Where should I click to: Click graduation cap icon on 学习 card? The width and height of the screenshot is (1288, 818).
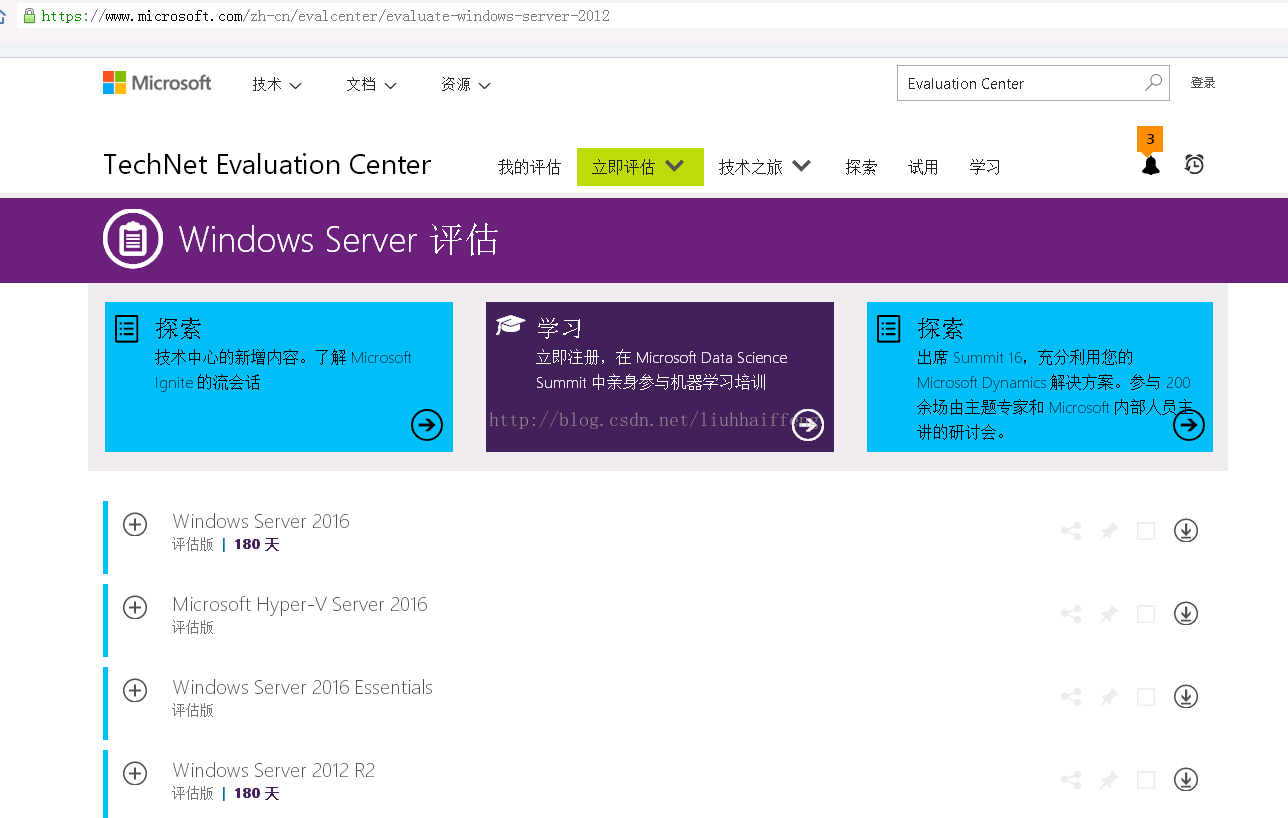click(x=510, y=324)
